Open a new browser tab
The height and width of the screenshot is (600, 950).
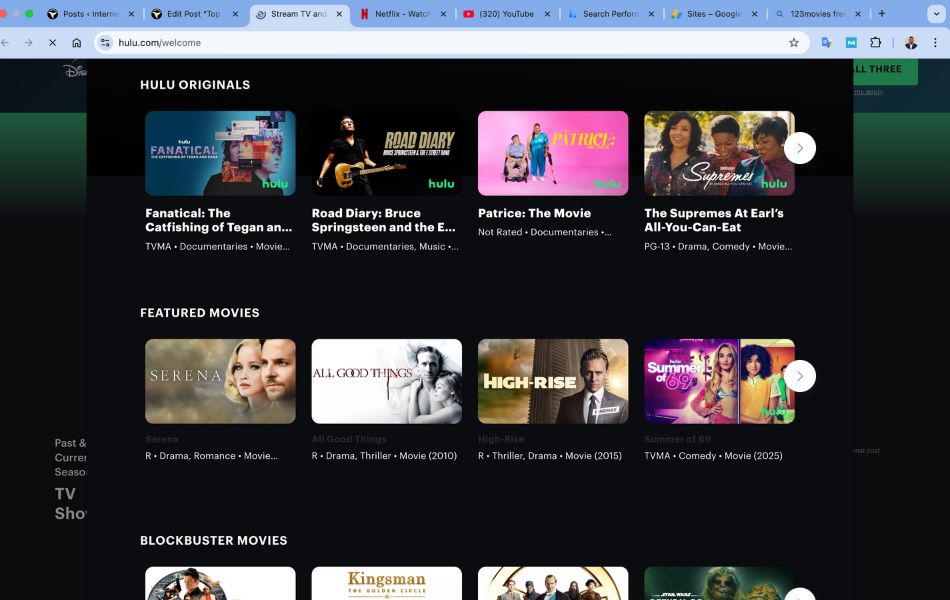[882, 13]
